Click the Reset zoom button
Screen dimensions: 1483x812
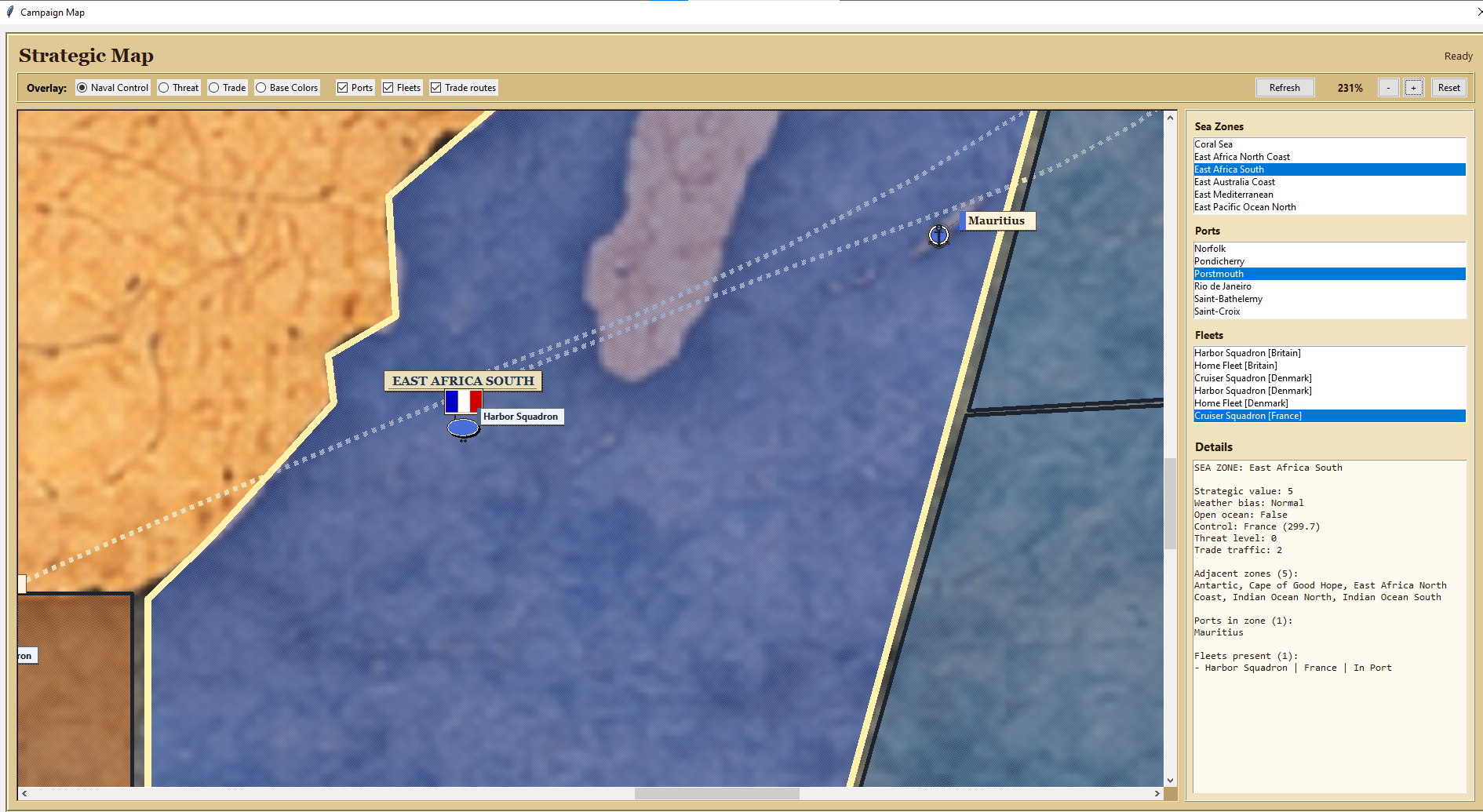tap(1448, 88)
